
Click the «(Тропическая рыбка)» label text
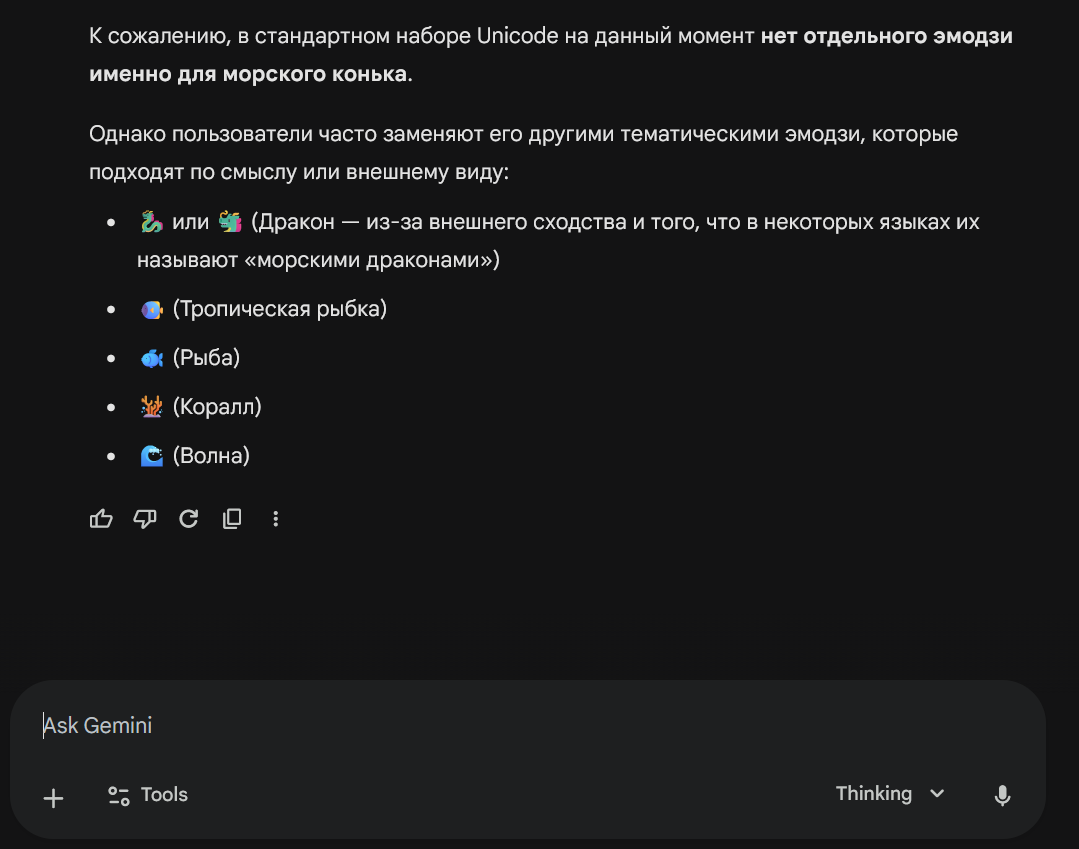(x=280, y=309)
